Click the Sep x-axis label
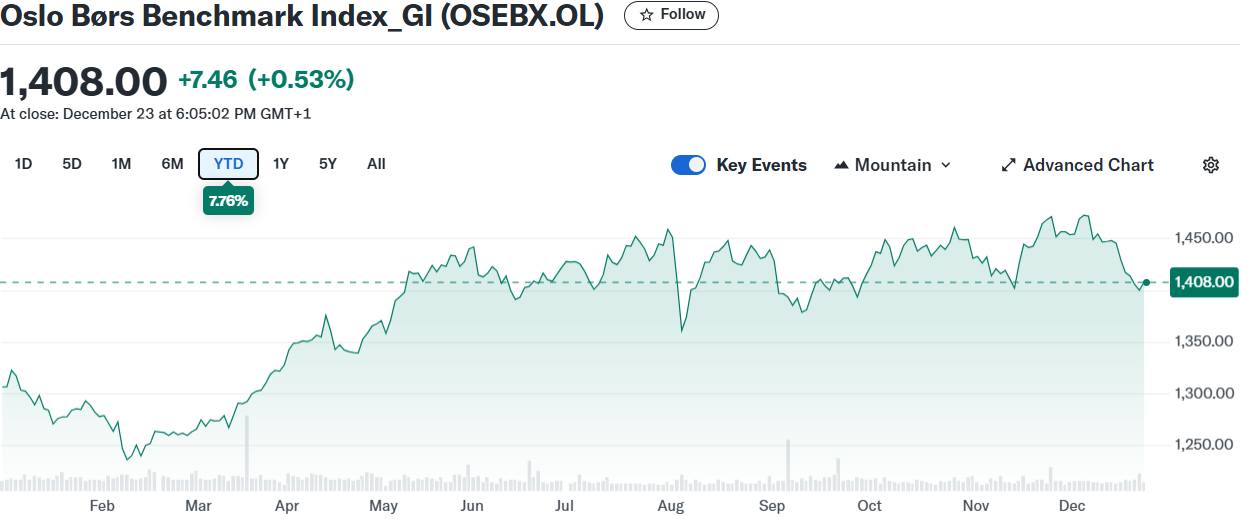 point(772,506)
